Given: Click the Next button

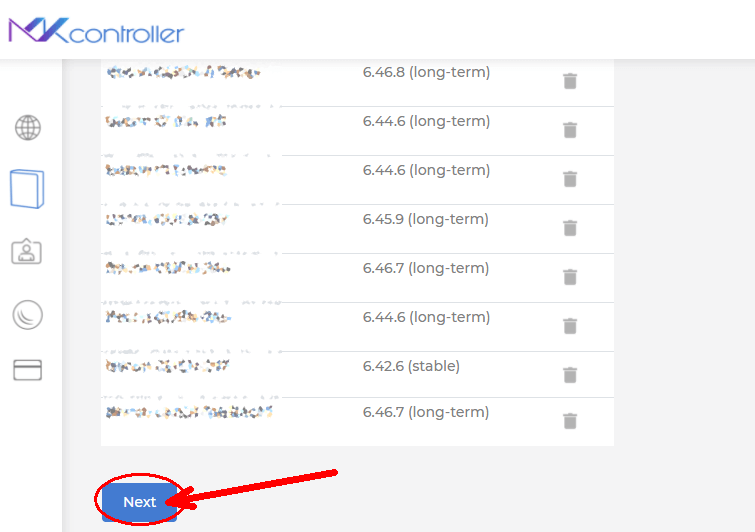Looking at the screenshot, I should point(140,502).
